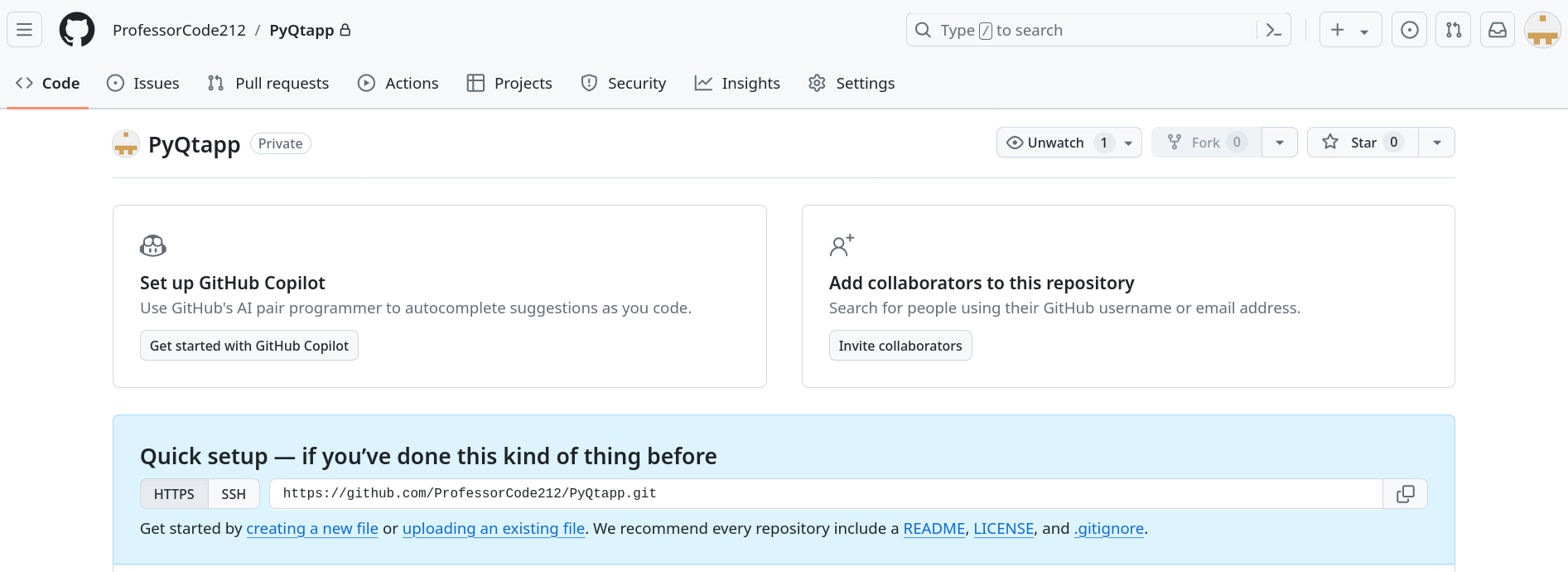
Task: Click the add-person icon in collaborators card
Action: pyautogui.click(x=842, y=245)
